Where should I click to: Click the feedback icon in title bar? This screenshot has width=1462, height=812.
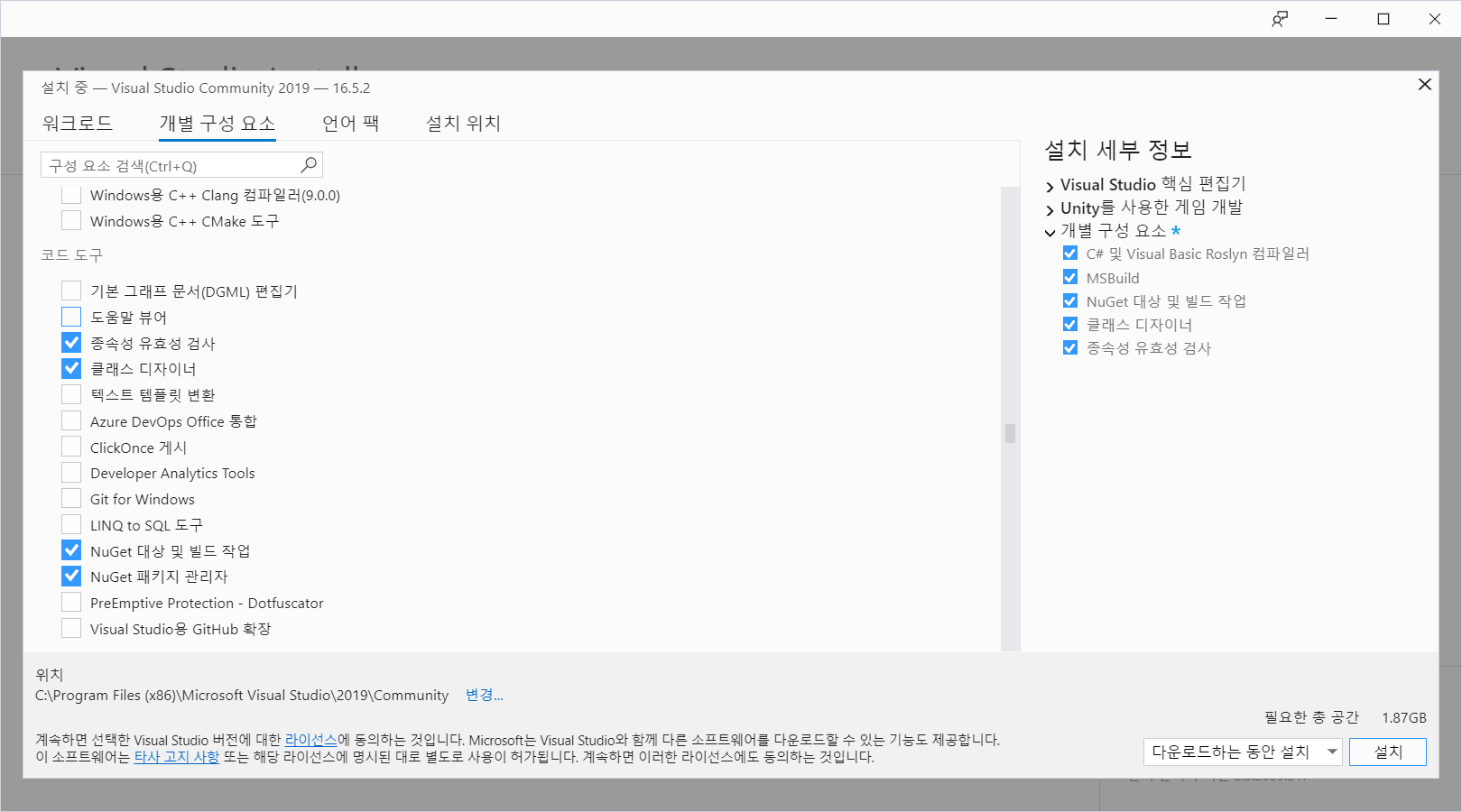point(1280,19)
